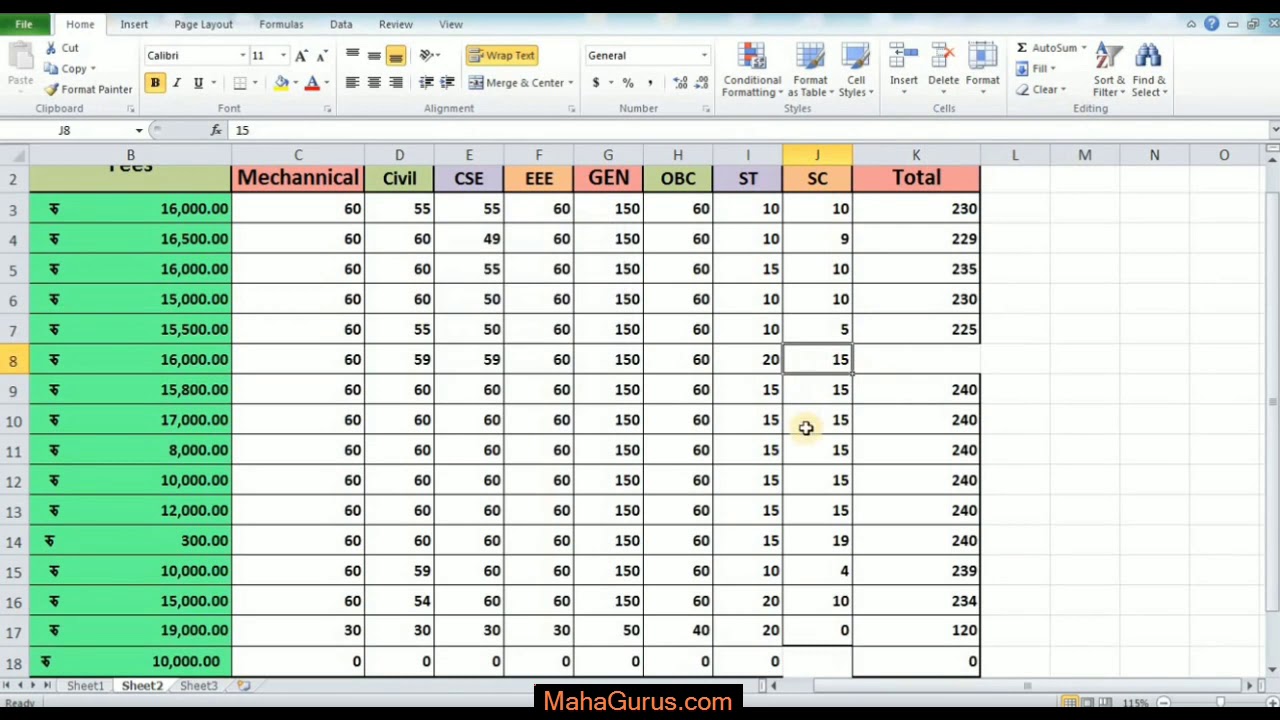Toggle Italic formatting
Screen dimensions: 1280x720
click(177, 83)
